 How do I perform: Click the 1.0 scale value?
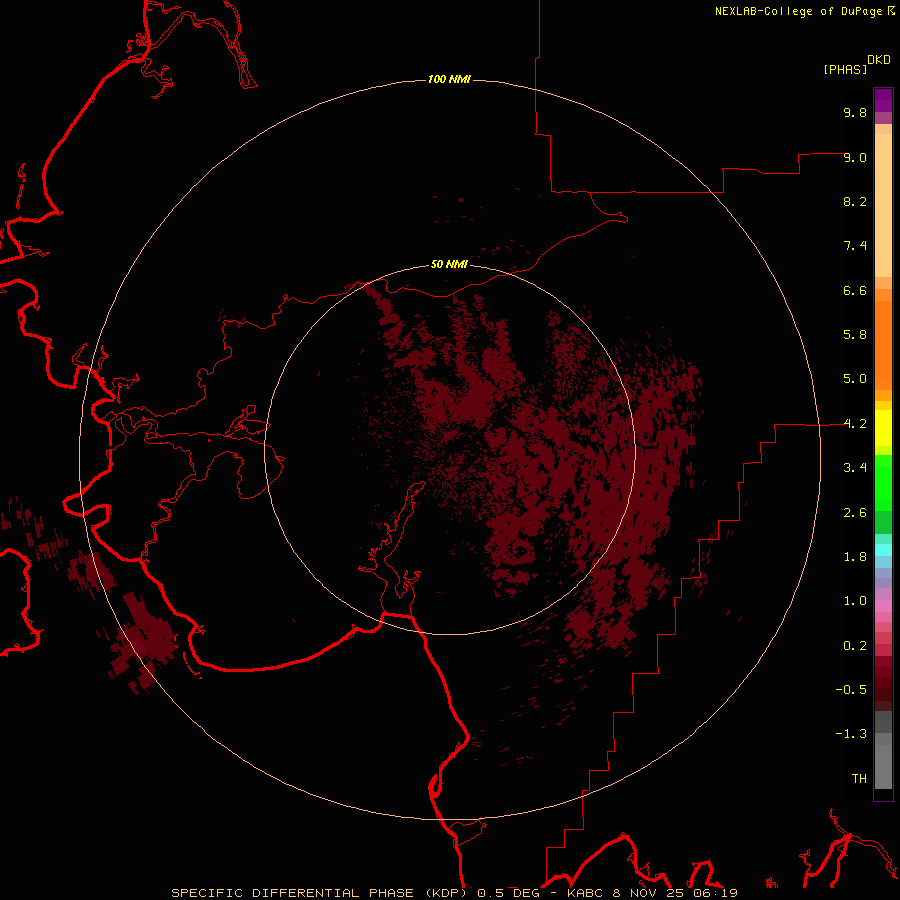(x=855, y=601)
